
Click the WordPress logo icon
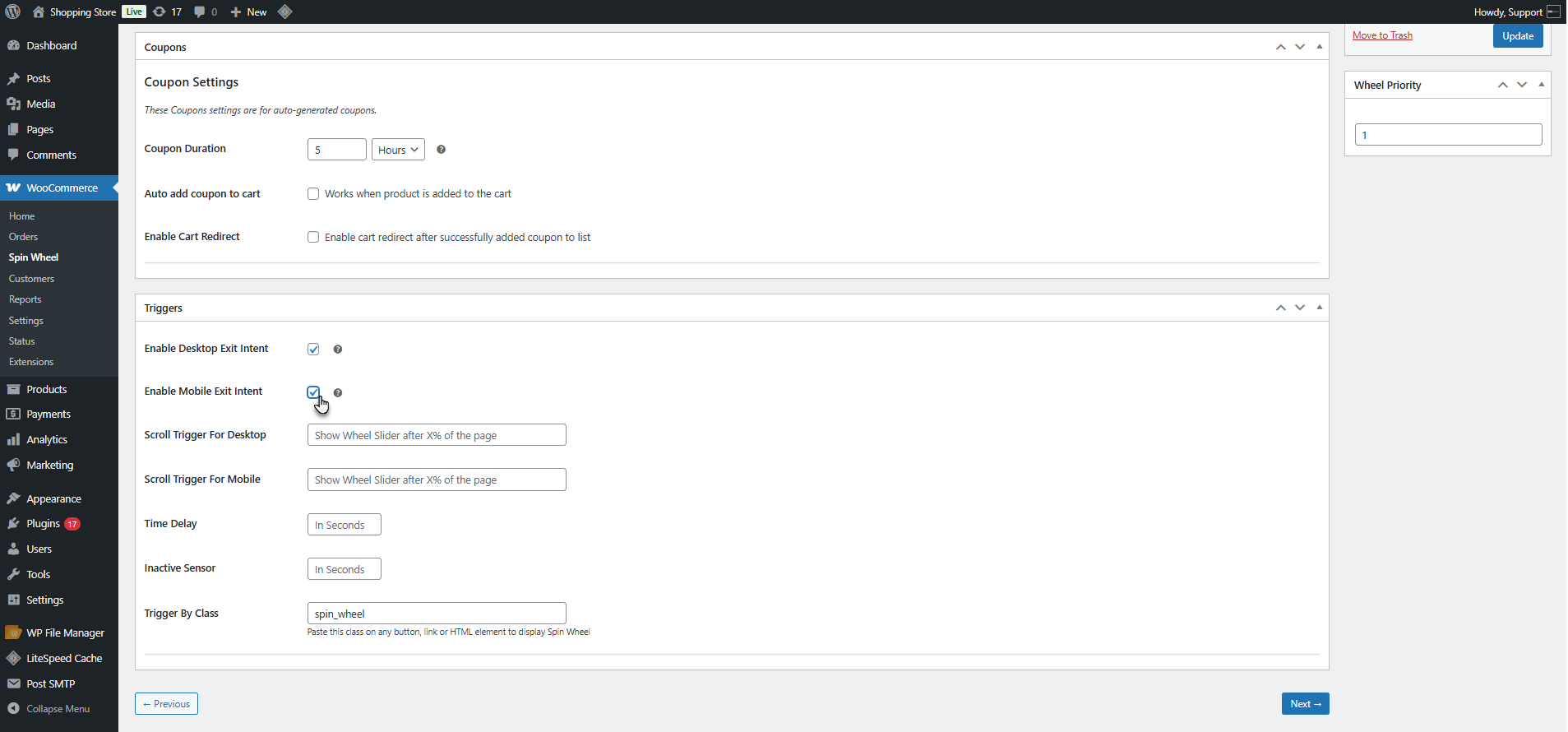coord(13,12)
